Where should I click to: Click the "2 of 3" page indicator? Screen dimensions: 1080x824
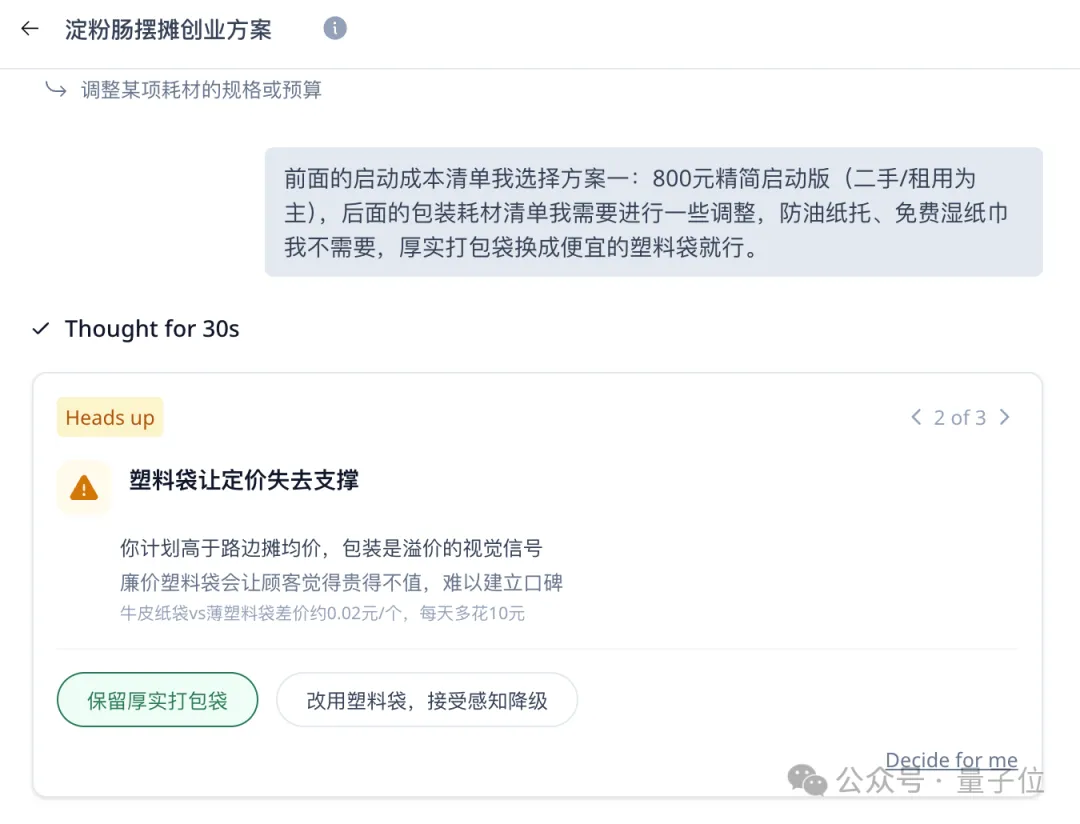point(960,418)
